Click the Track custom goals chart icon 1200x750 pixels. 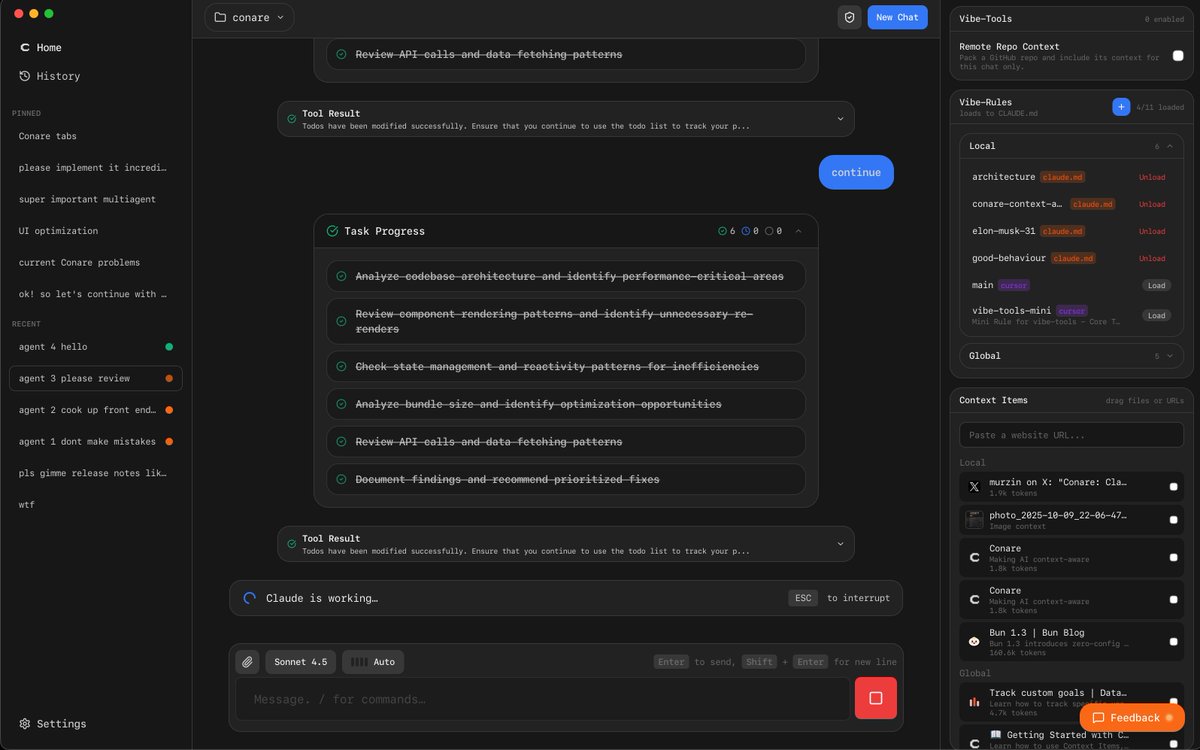click(974, 702)
